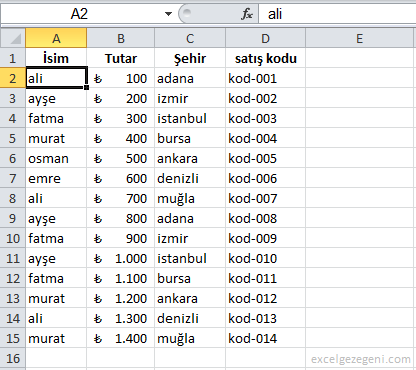Screen dimensions: 416x370
Task: Select the cell with kod-006
Action: (x=265, y=178)
